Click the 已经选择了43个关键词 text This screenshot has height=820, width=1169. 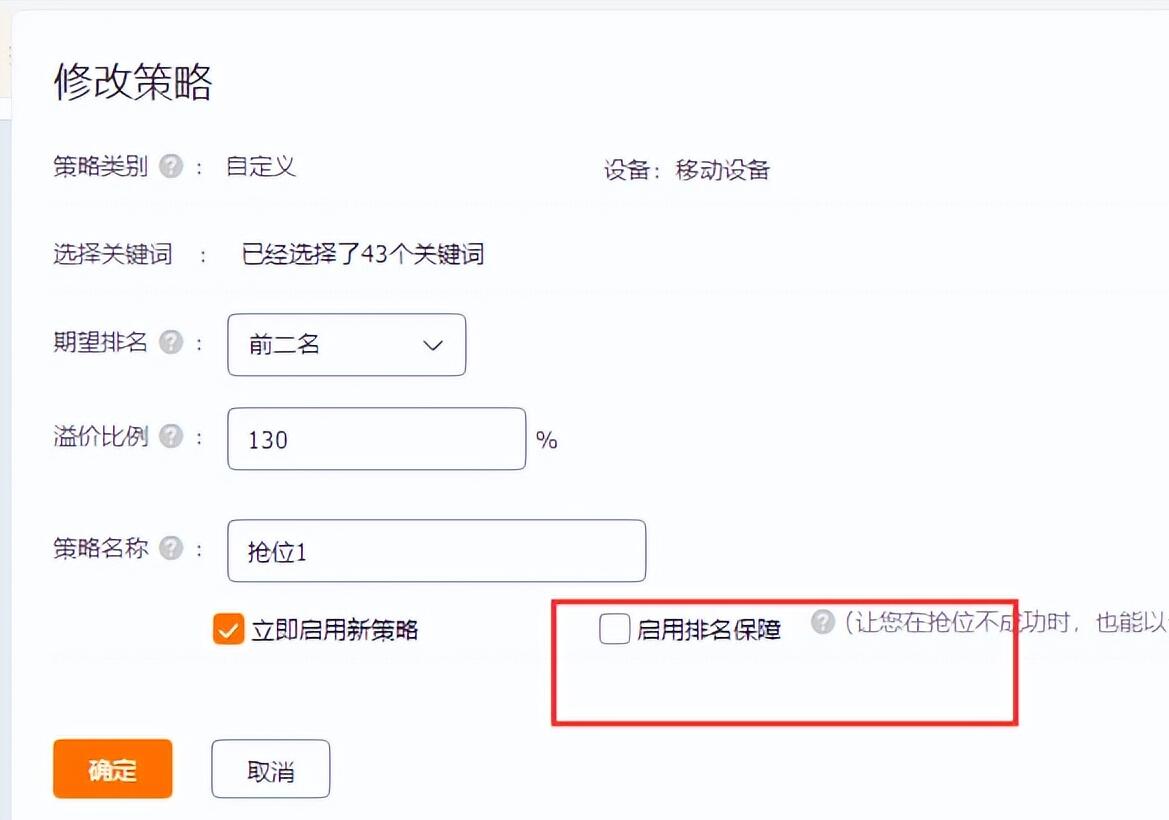point(363,254)
